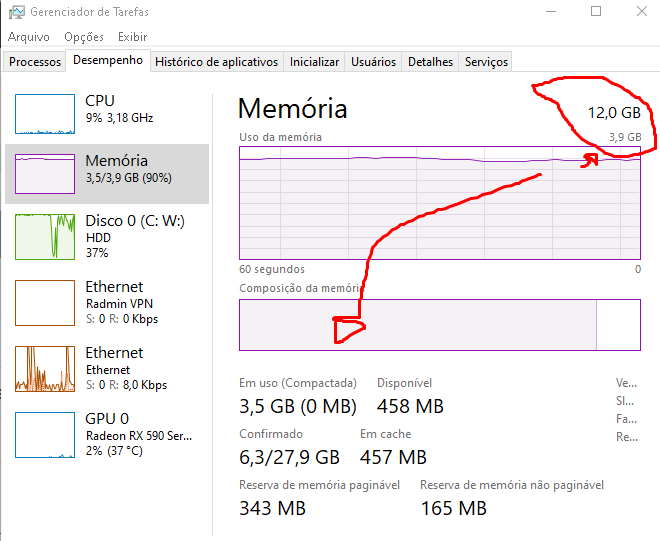Open the Histórico de aplicativos tab

(x=216, y=62)
